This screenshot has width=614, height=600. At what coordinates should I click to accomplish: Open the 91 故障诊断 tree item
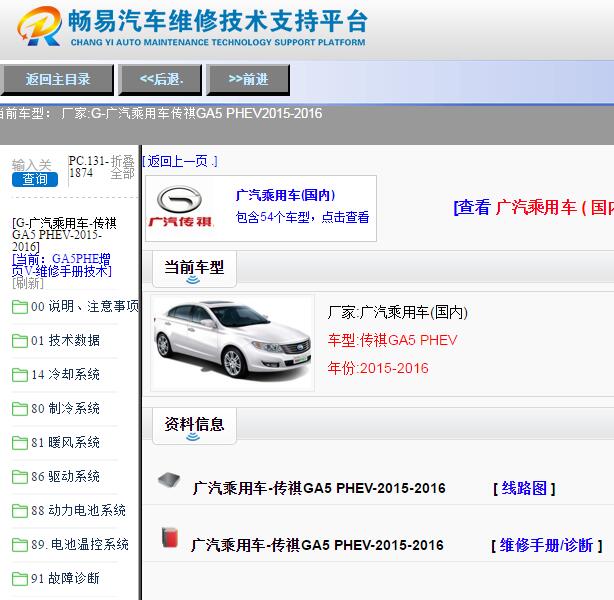[x=65, y=578]
